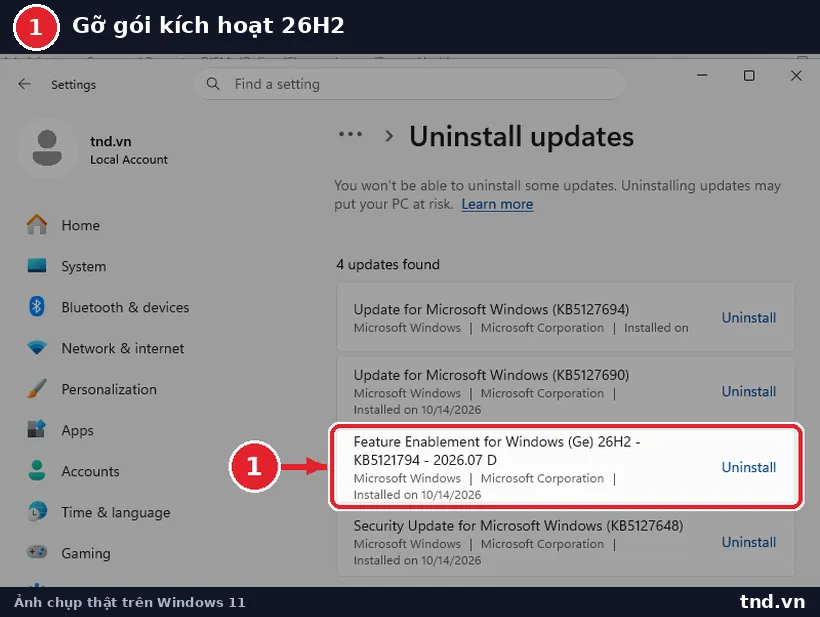Screen dimensions: 820x617
Task: Open Personalization settings
Action: [109, 390]
